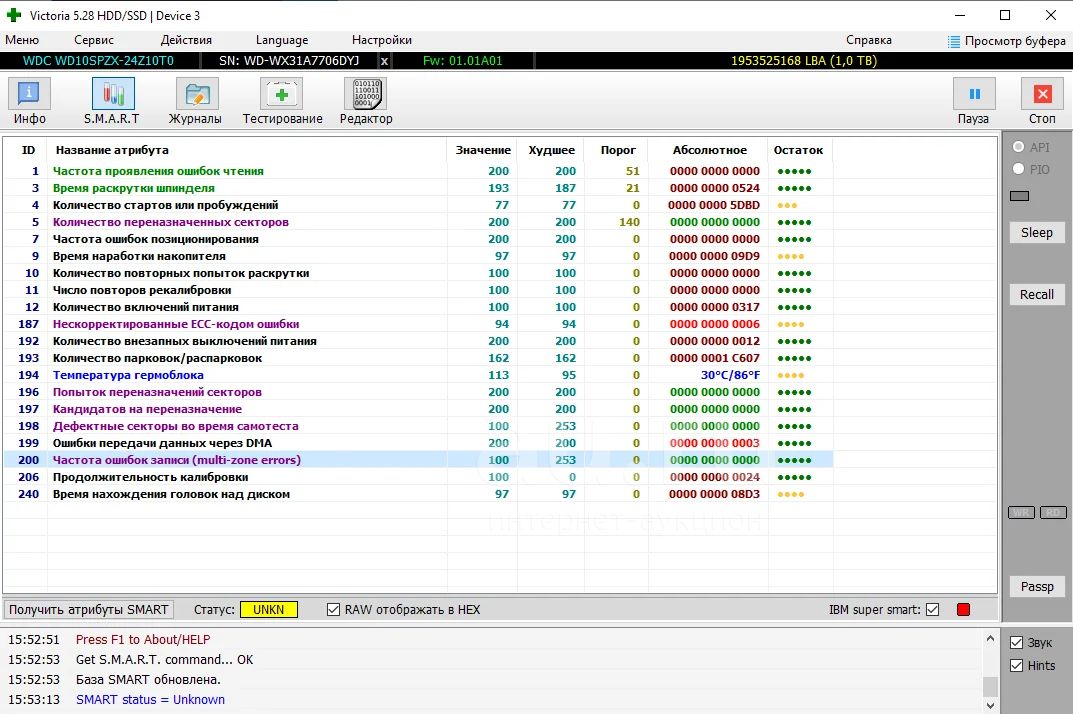
Task: Click the Passp button
Action: click(1037, 587)
